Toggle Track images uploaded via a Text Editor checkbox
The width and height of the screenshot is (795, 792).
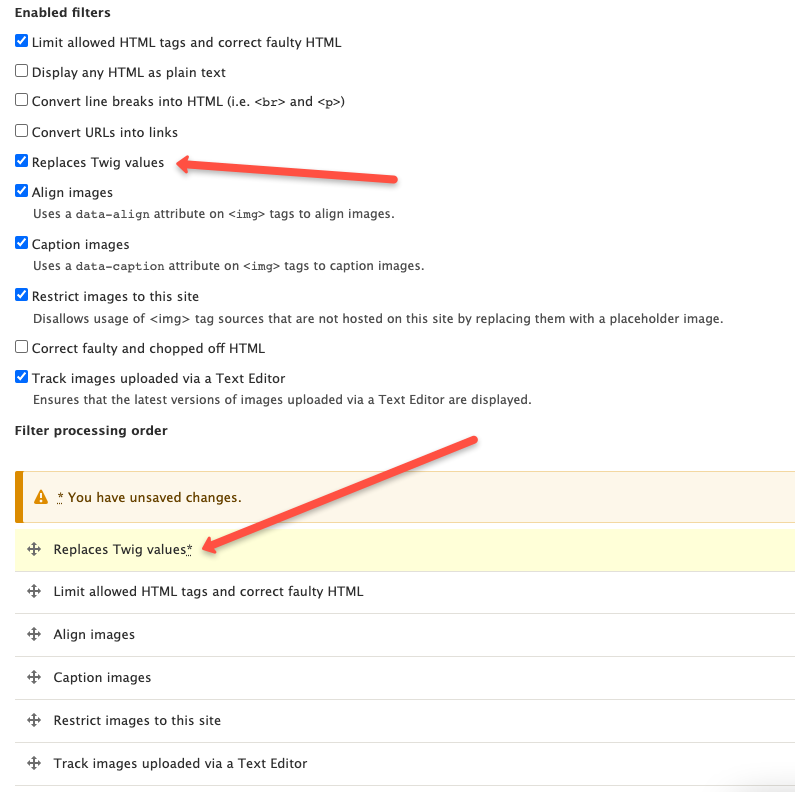21,377
